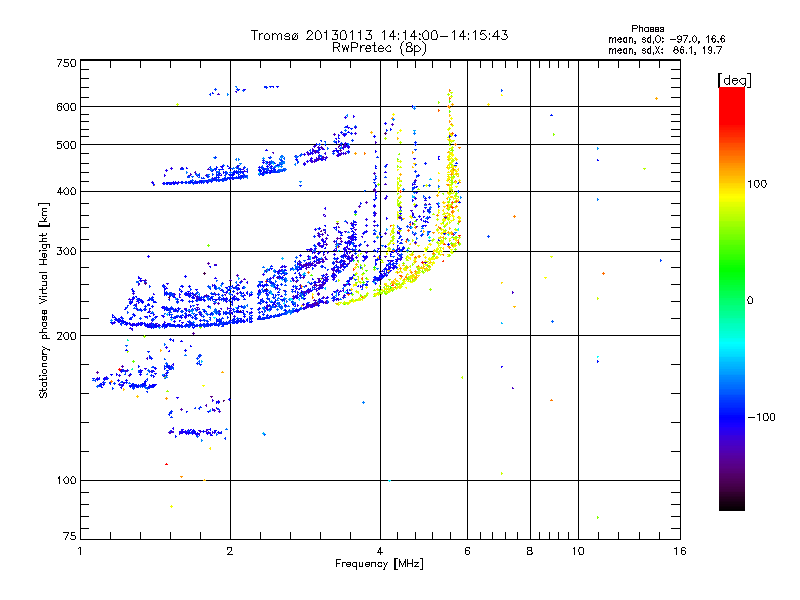Click the x-axis '2' tick label
This screenshot has height=600, width=800.
230,551
